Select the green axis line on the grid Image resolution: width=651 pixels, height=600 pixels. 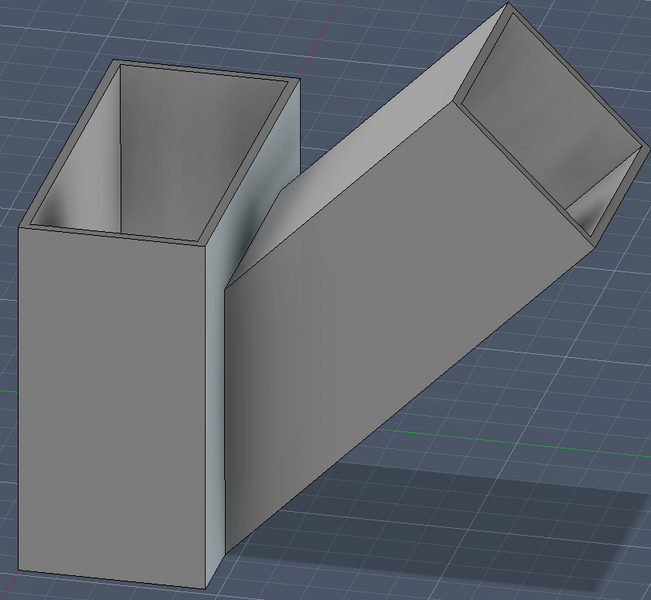click(x=500, y=432)
